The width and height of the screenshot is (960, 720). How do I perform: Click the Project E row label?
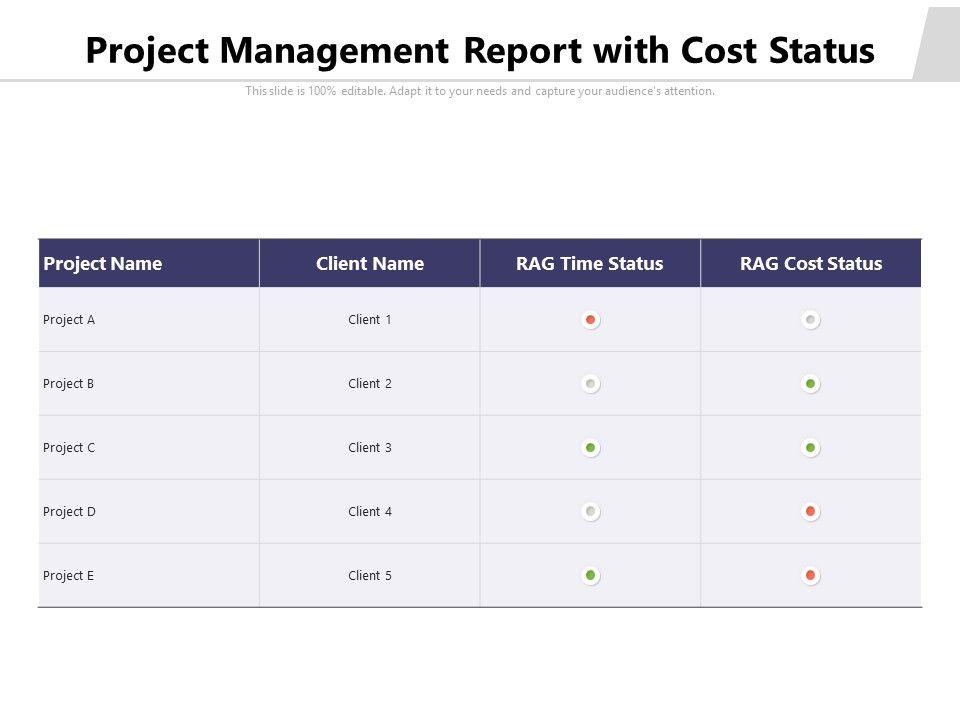point(69,575)
